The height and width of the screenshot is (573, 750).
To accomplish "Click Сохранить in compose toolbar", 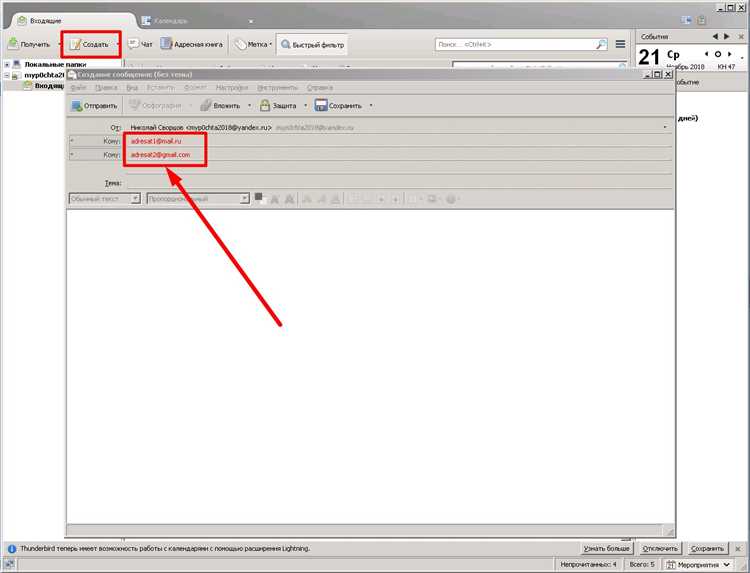I will [x=338, y=105].
